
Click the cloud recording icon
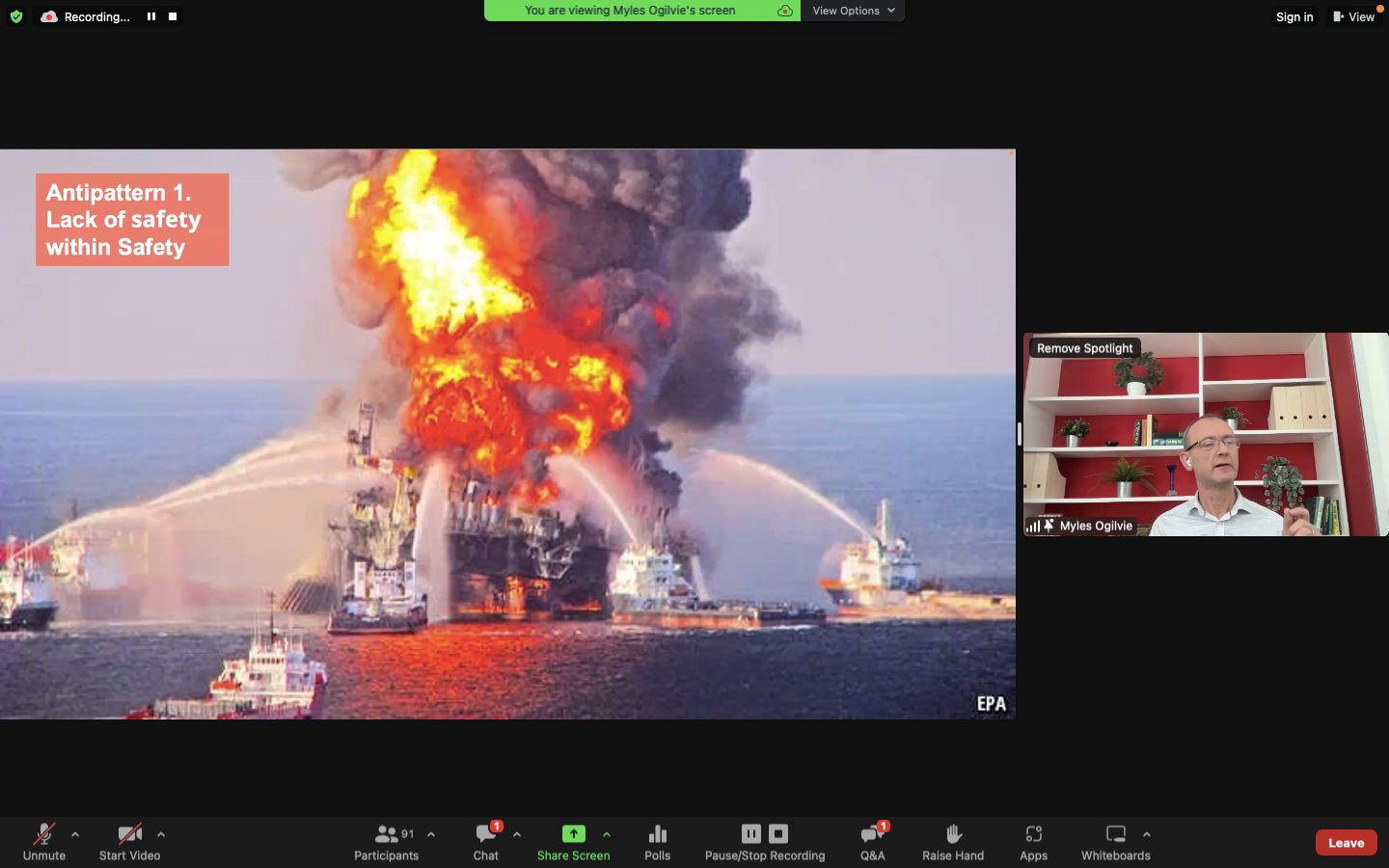tap(48, 16)
